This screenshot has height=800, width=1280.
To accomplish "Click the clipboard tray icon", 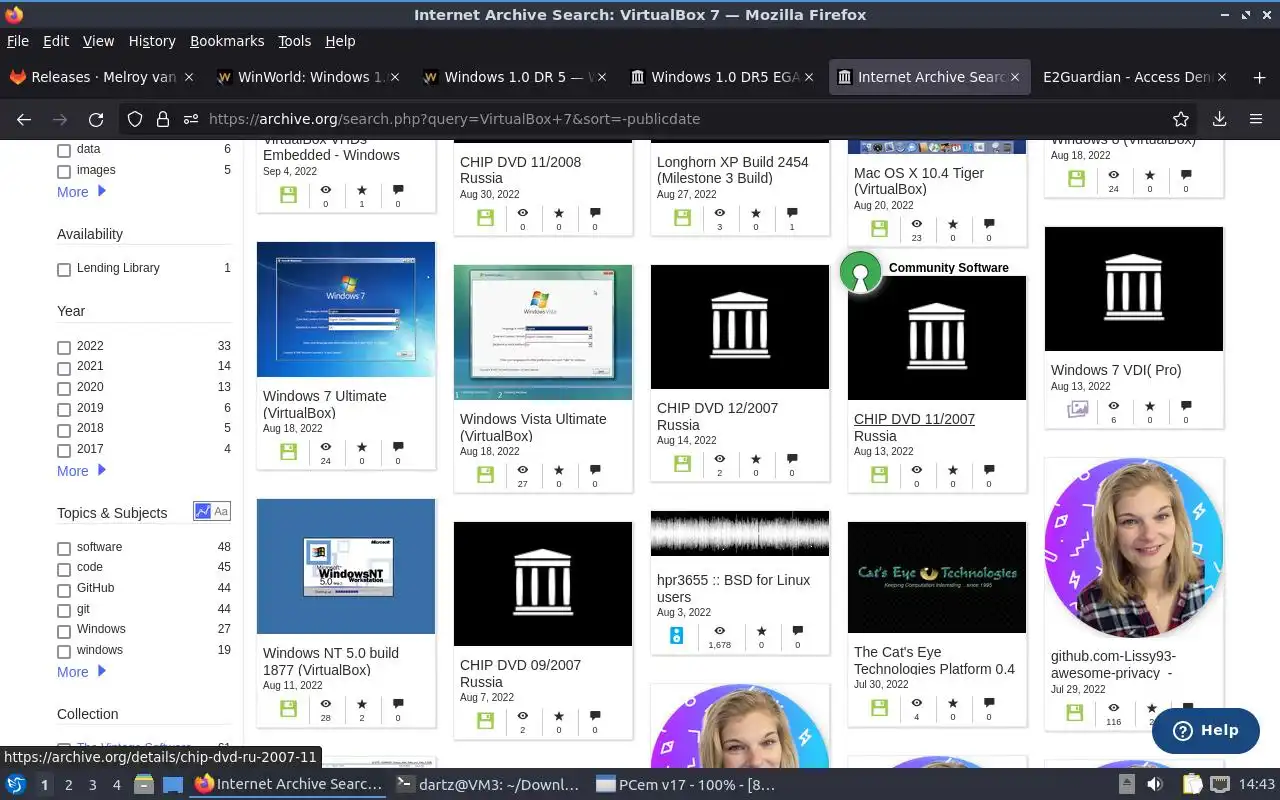I will tap(1192, 785).
